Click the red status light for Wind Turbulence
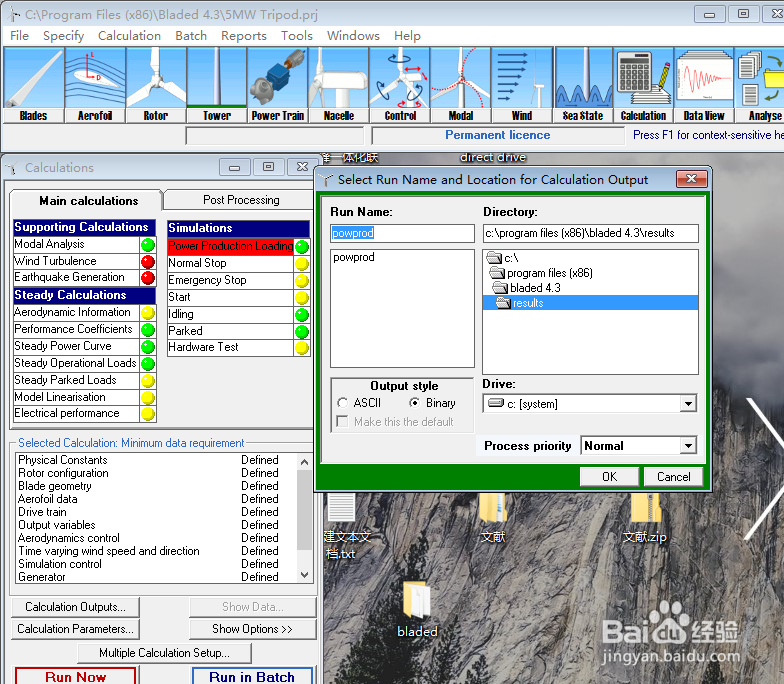This screenshot has width=784, height=684. pyautogui.click(x=148, y=262)
